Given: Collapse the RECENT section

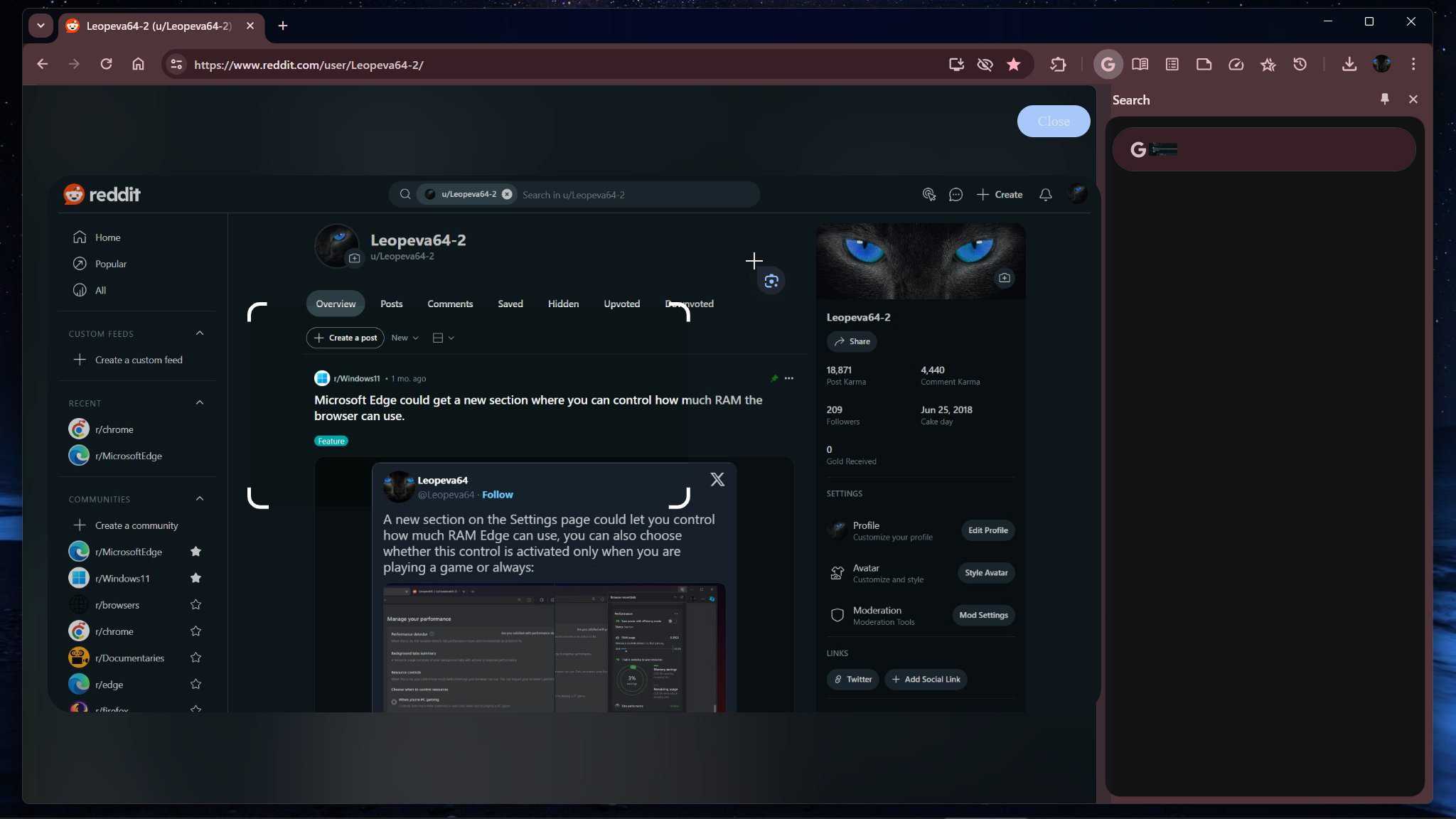Looking at the screenshot, I should tap(199, 402).
